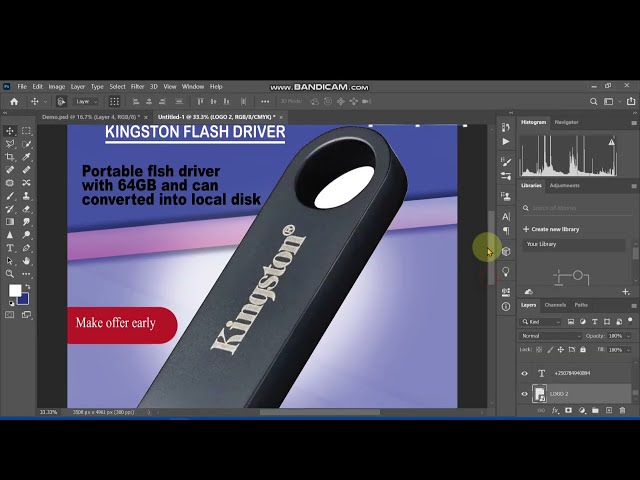640x480 pixels.
Task: Open the Filter menu
Action: pos(138,87)
